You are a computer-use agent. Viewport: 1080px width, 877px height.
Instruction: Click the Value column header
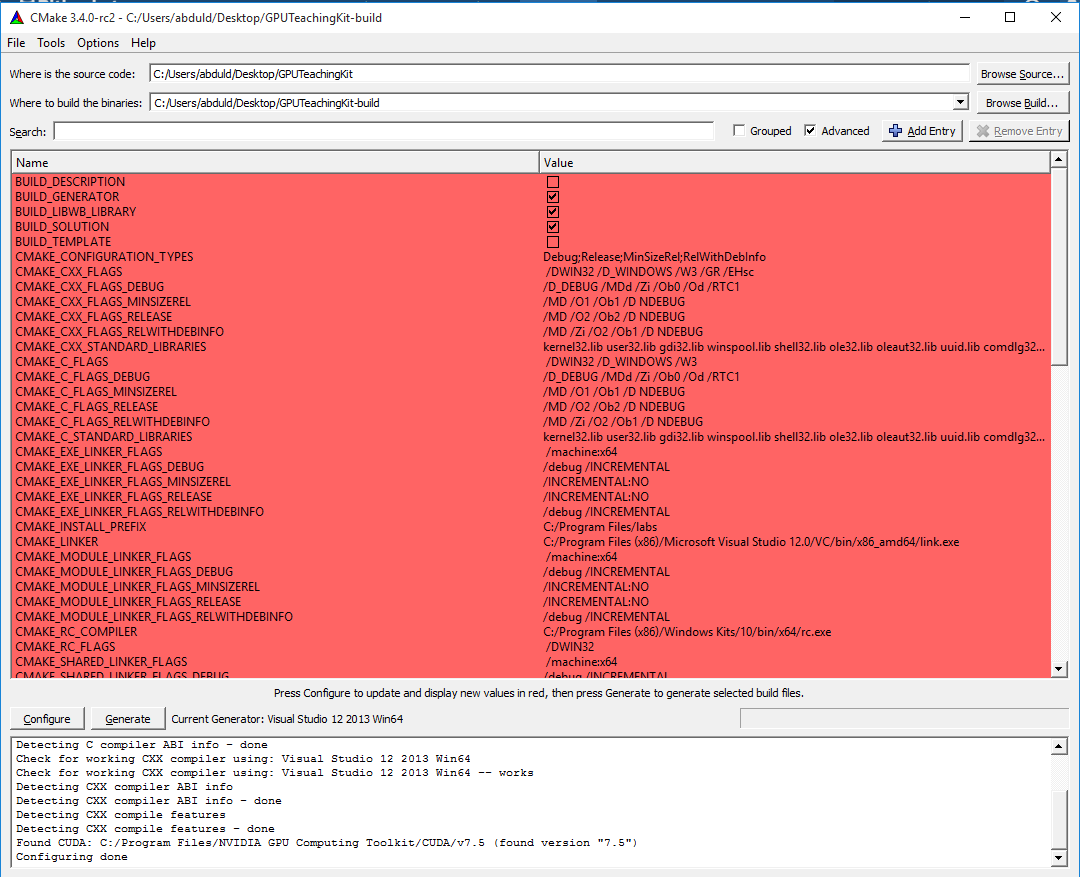pyautogui.click(x=794, y=163)
